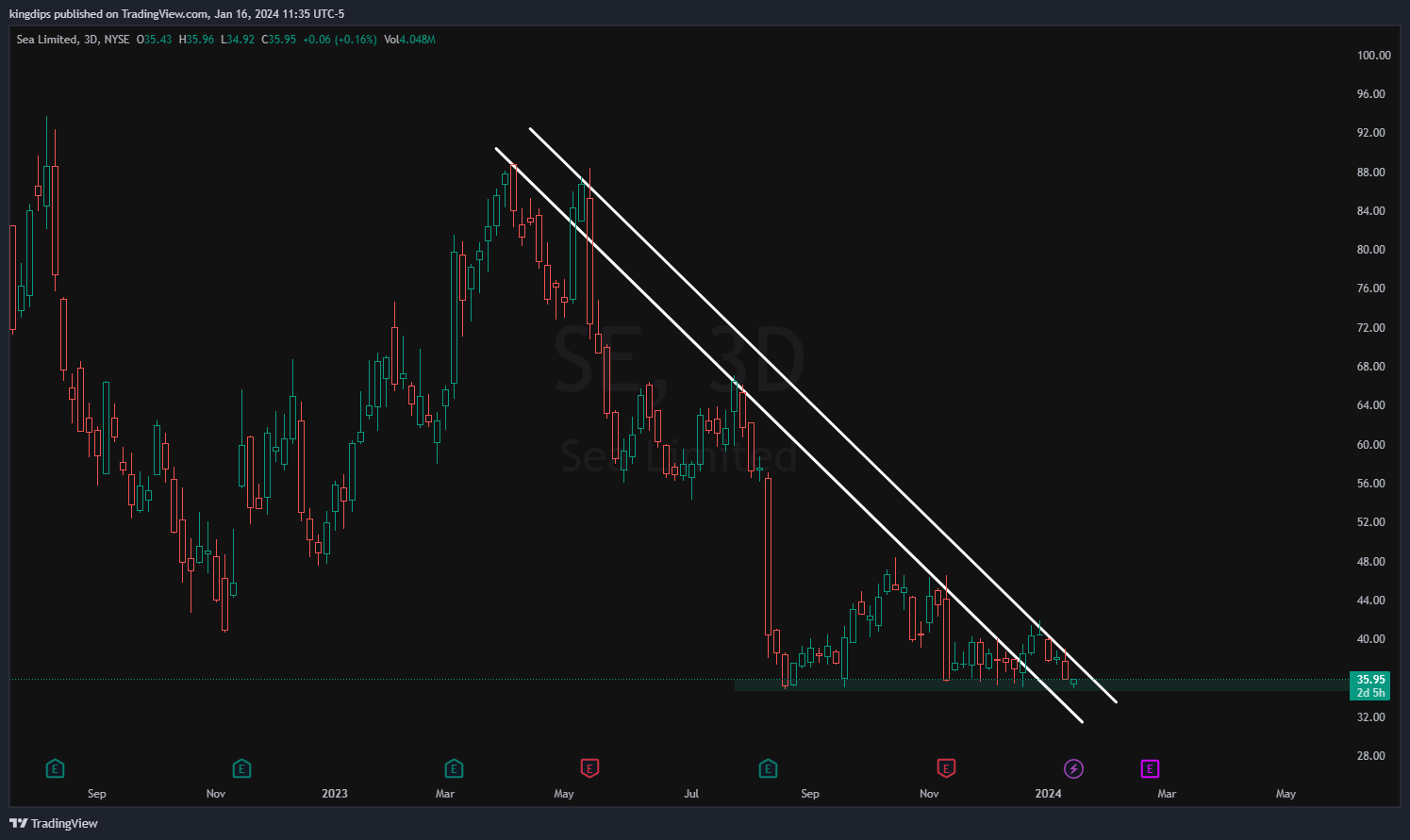The height and width of the screenshot is (840, 1410).
Task: Click the 60.00 price axis label
Action: tap(1370, 445)
